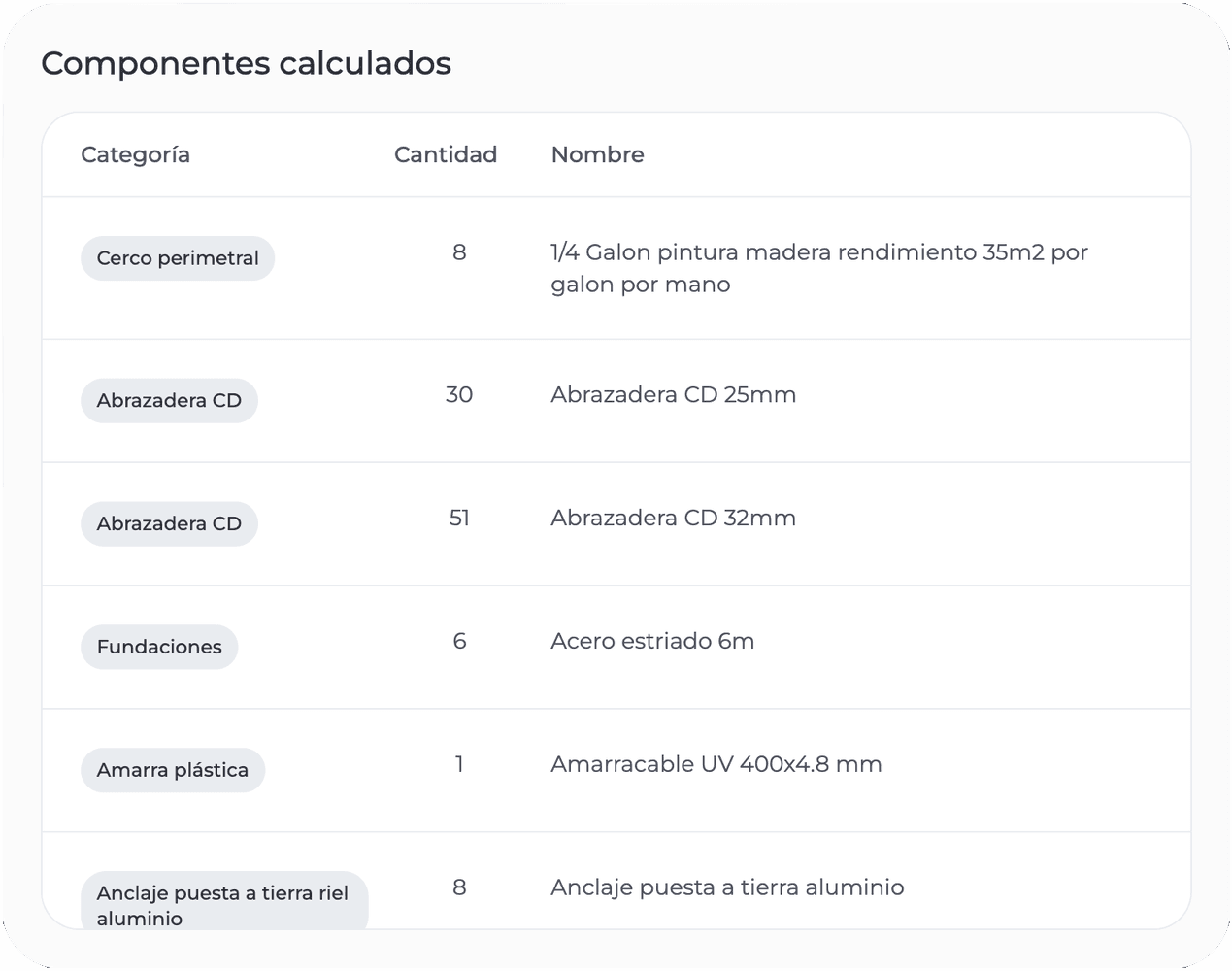Click the Anclaje puesta a tierra aluminio name

[x=727, y=887]
